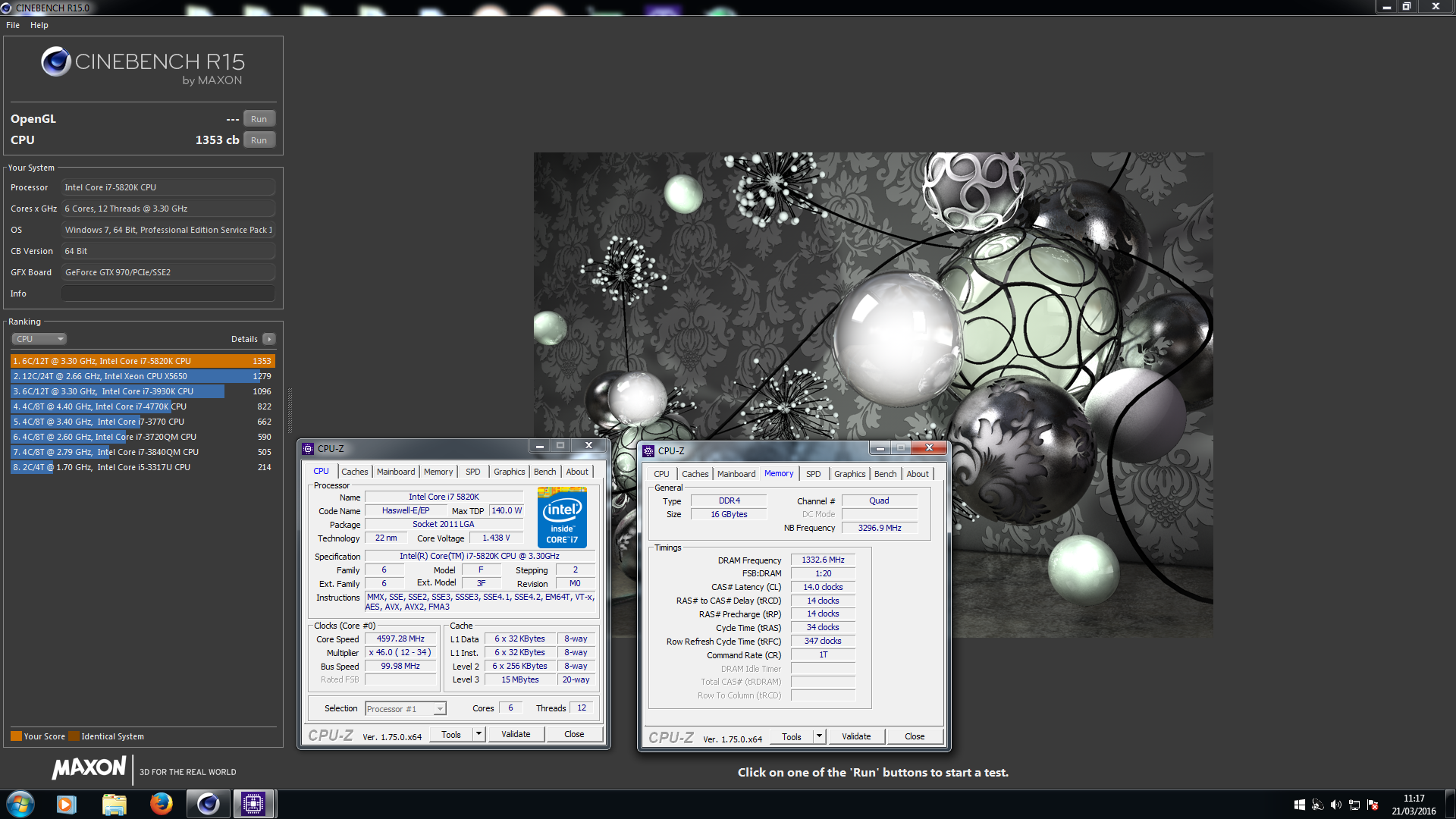Click the GFX Board GeForce GTX 970 field

[x=168, y=272]
